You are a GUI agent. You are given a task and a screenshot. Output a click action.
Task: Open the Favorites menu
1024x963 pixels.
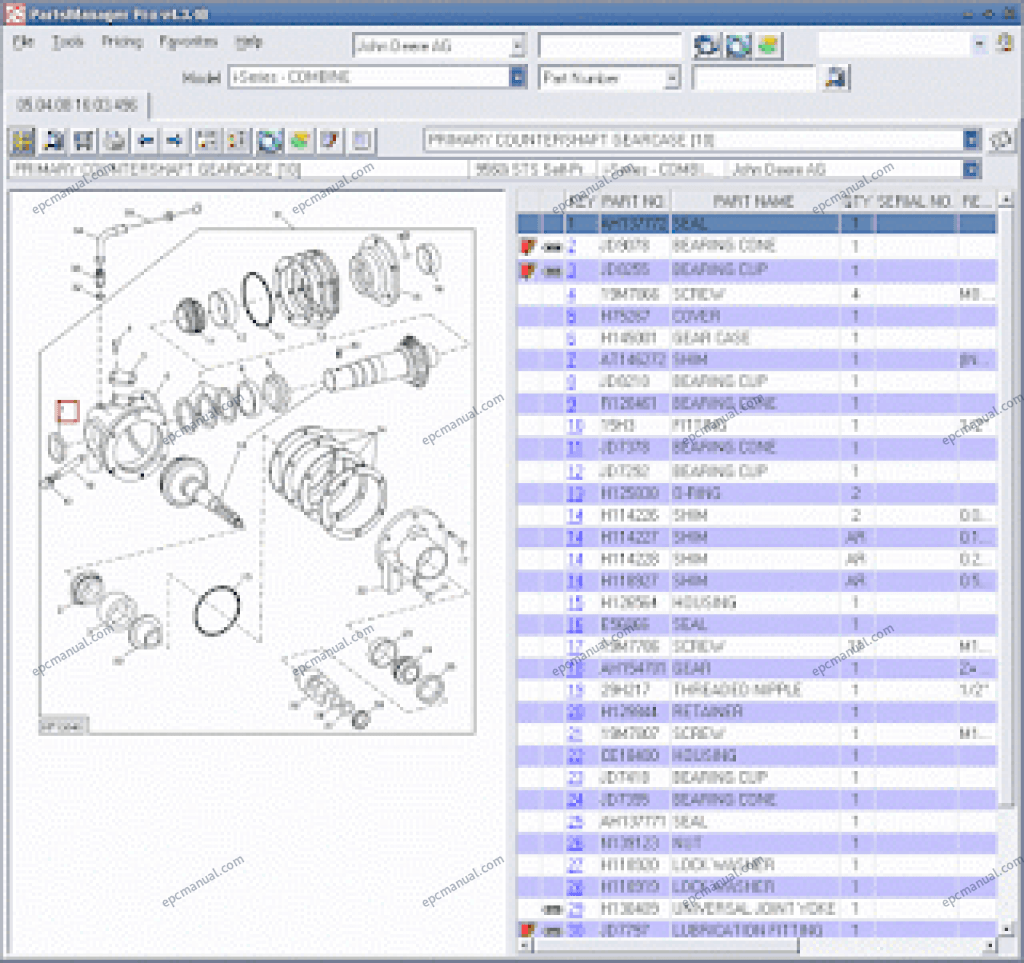189,42
